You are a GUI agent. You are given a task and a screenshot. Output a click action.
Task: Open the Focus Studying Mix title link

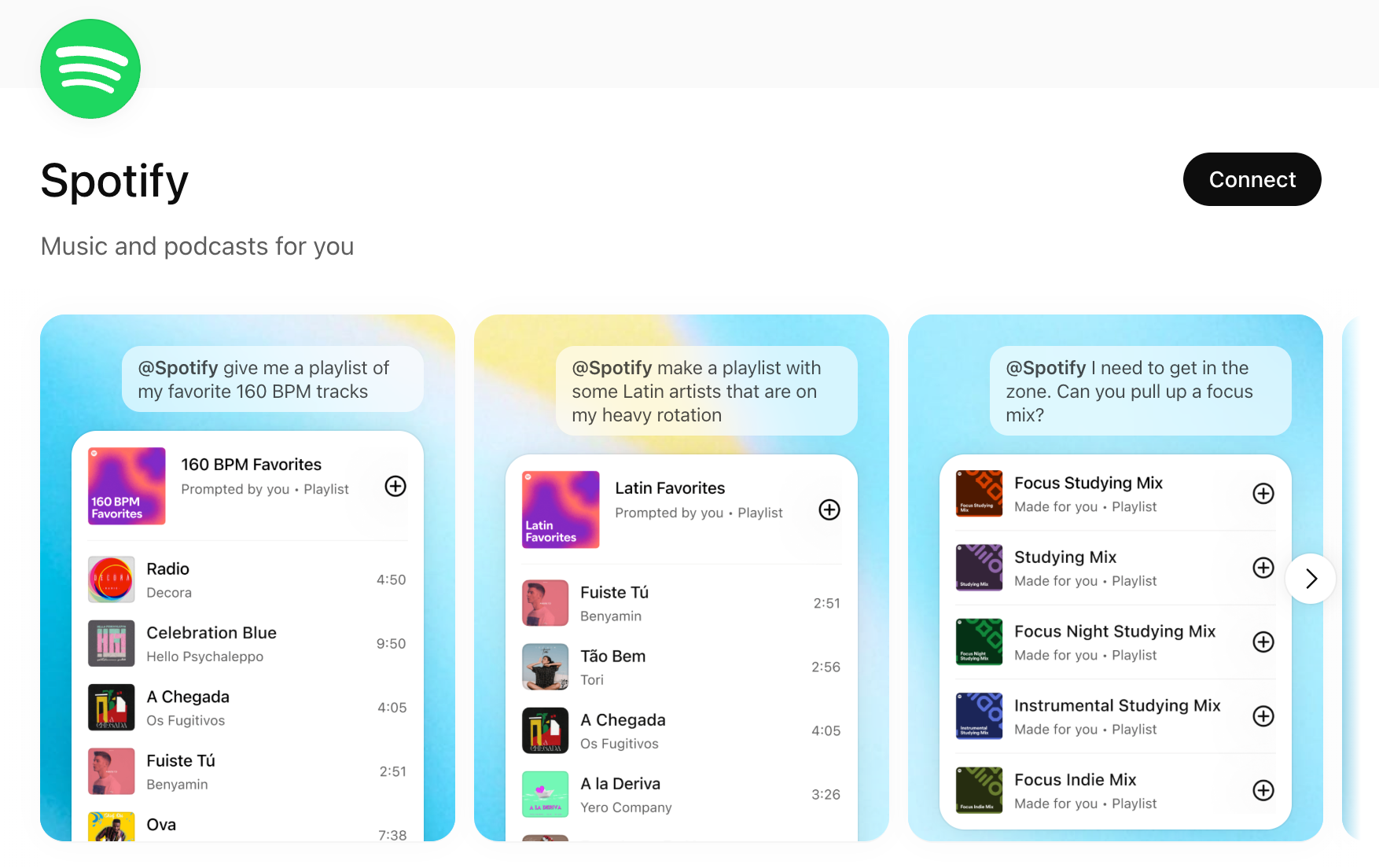[1088, 484]
